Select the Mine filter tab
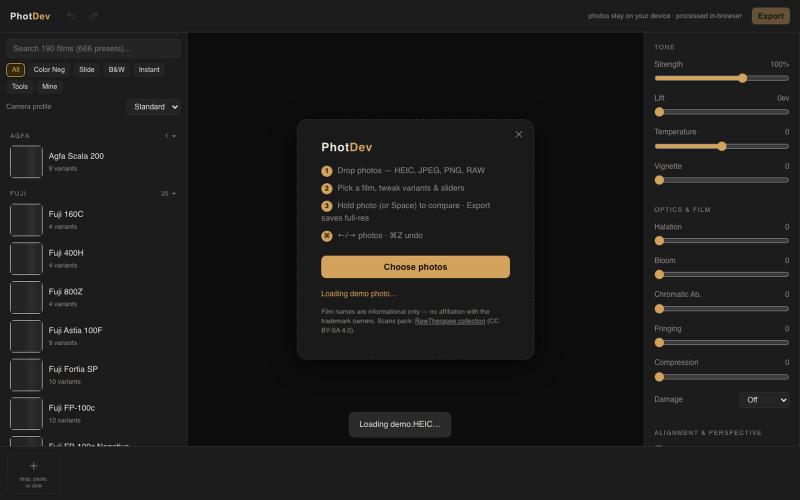Viewport: 800px width, 500px height. click(x=49, y=86)
